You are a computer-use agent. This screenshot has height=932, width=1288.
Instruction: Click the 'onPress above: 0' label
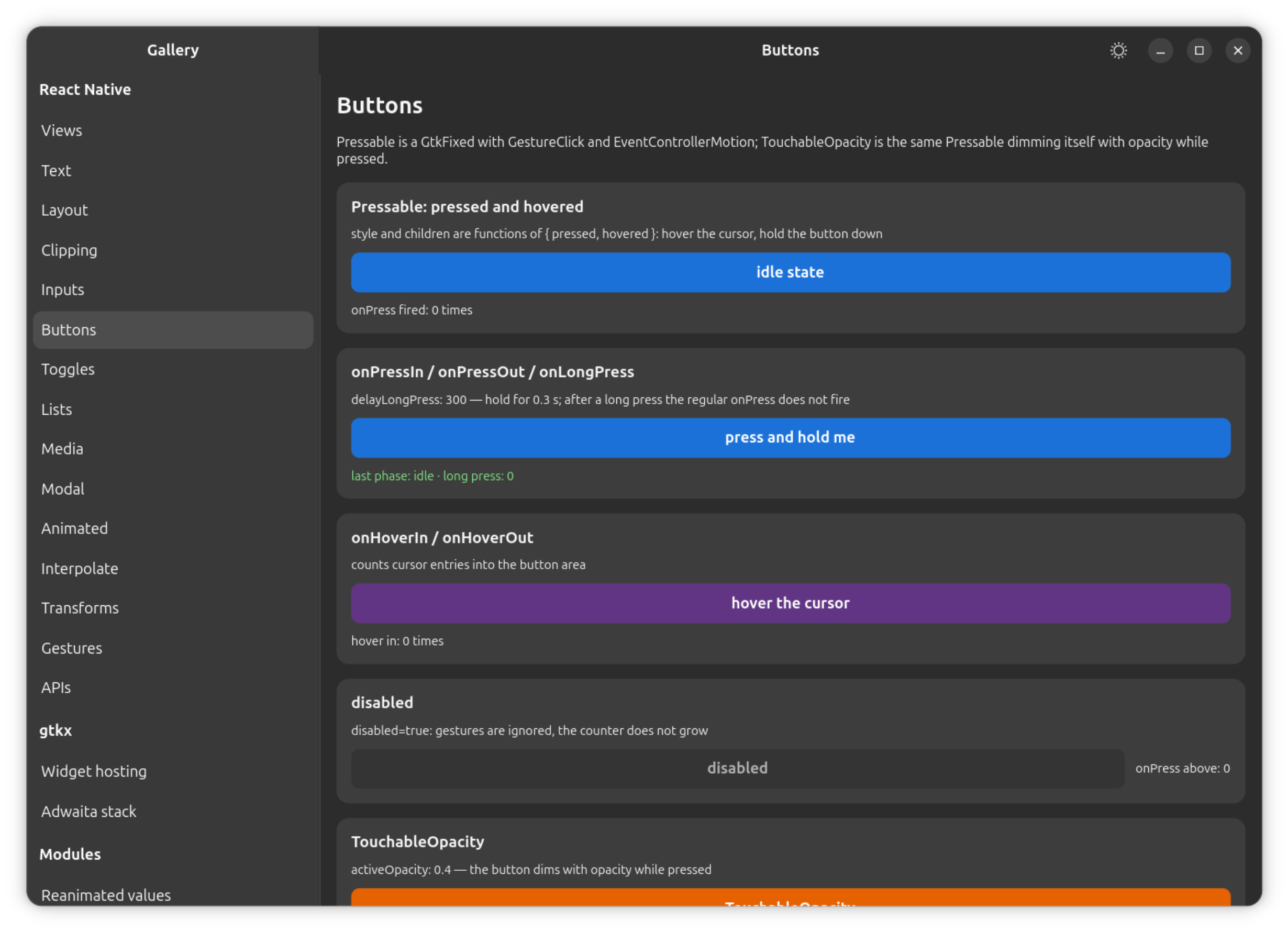(1182, 769)
